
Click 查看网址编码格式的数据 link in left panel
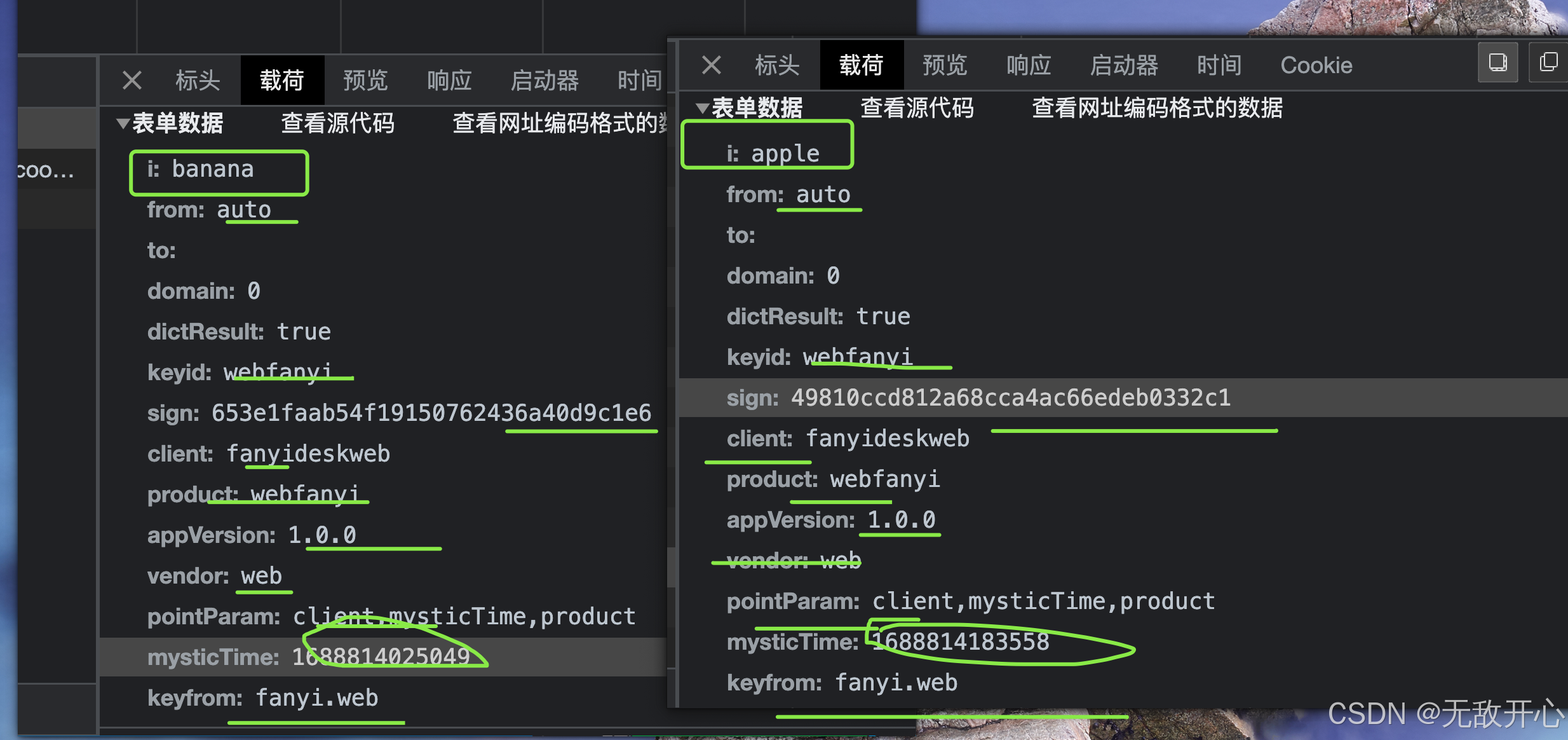(559, 123)
